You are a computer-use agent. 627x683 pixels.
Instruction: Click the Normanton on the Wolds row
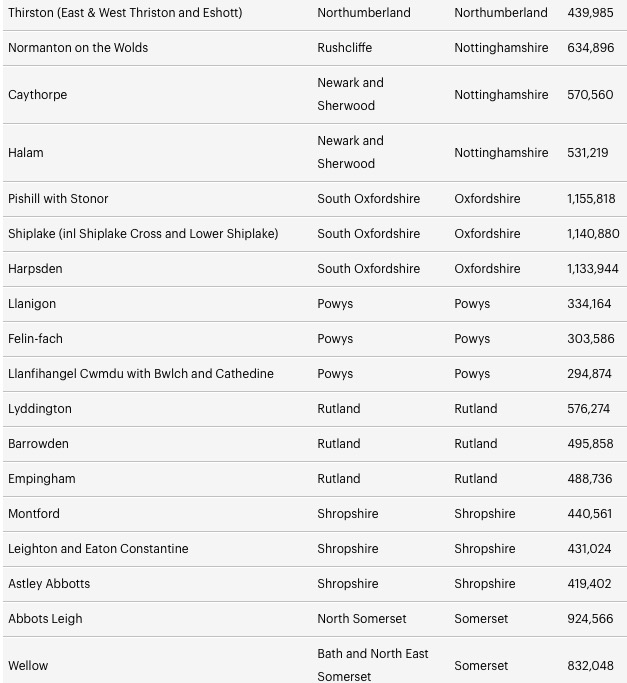click(x=315, y=48)
